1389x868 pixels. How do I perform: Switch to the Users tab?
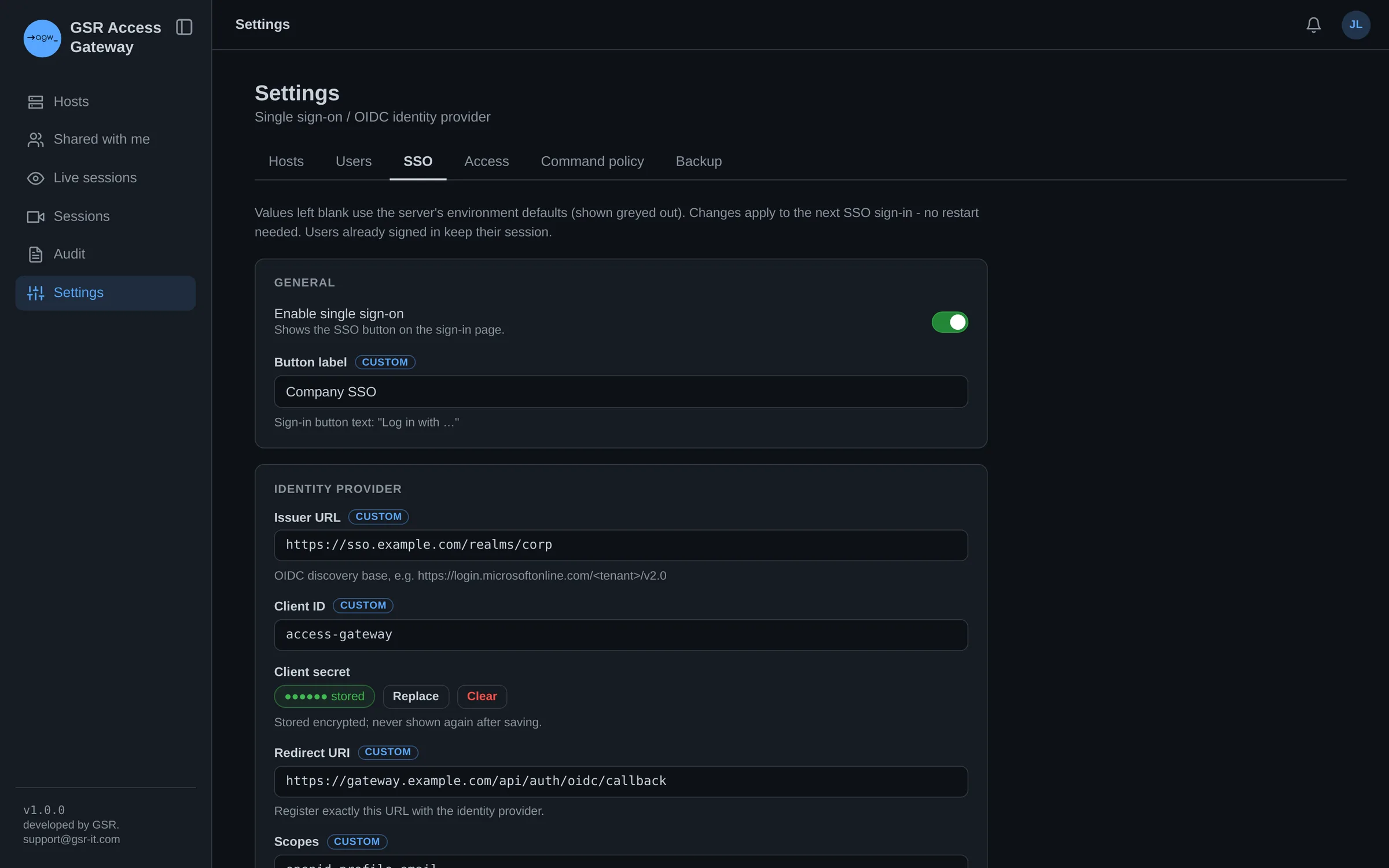(354, 161)
